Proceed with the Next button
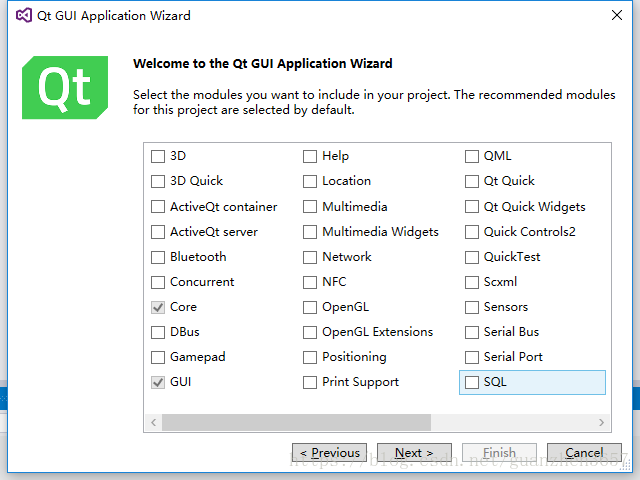Viewport: 640px width, 480px height. click(x=414, y=453)
